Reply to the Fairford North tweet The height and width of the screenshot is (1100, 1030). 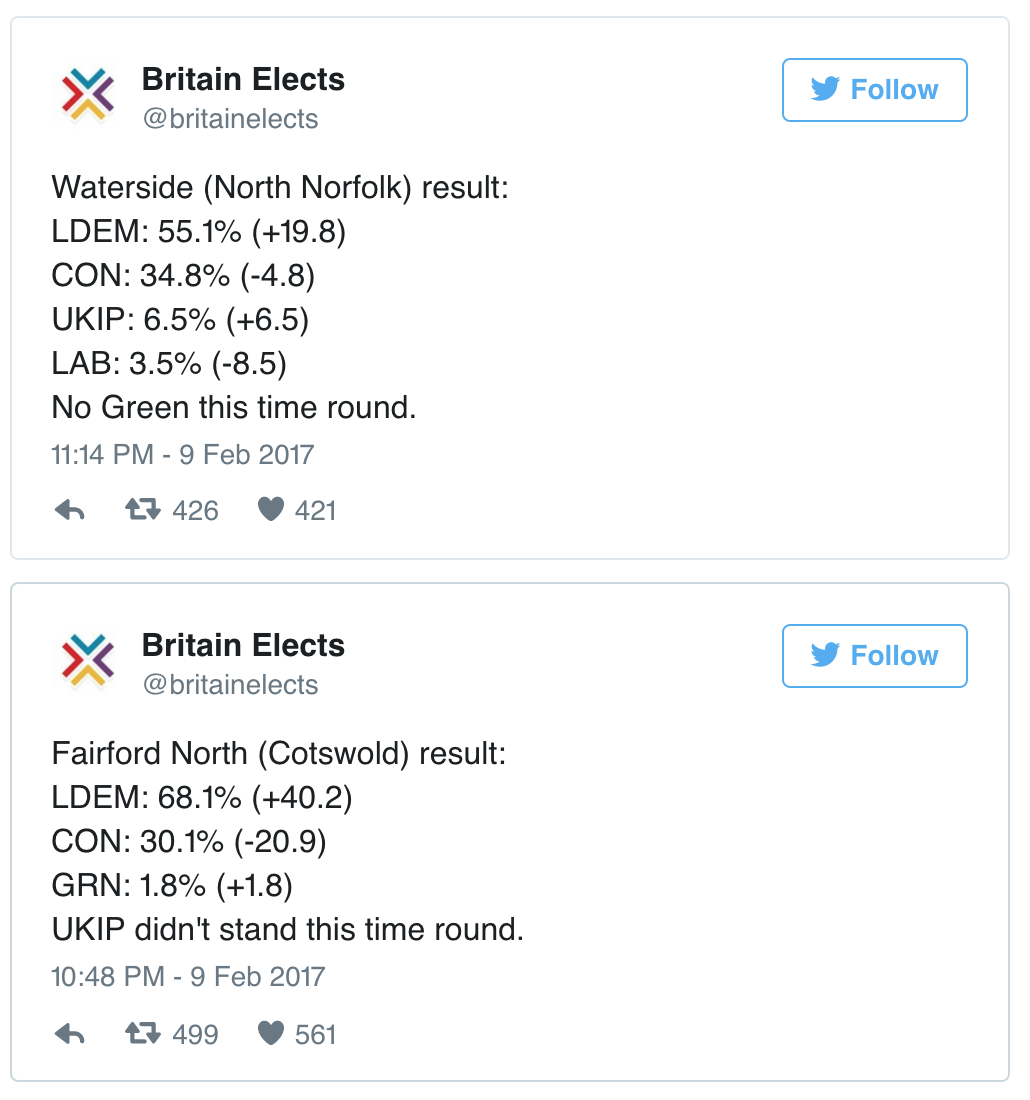(x=69, y=1034)
